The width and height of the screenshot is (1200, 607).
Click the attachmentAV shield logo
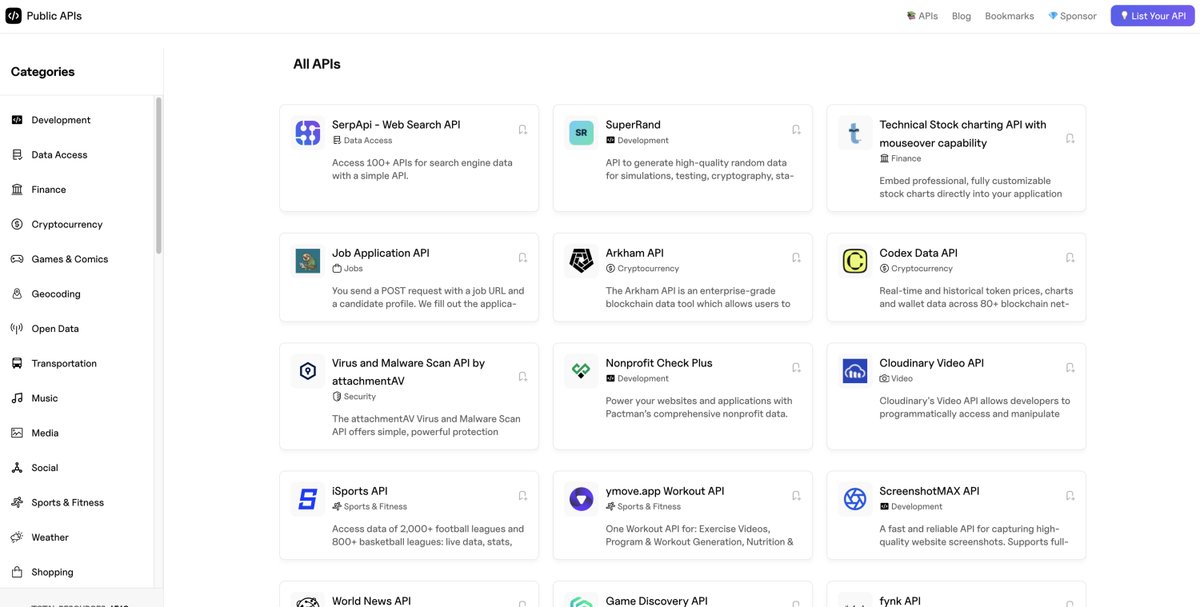pyautogui.click(x=308, y=371)
